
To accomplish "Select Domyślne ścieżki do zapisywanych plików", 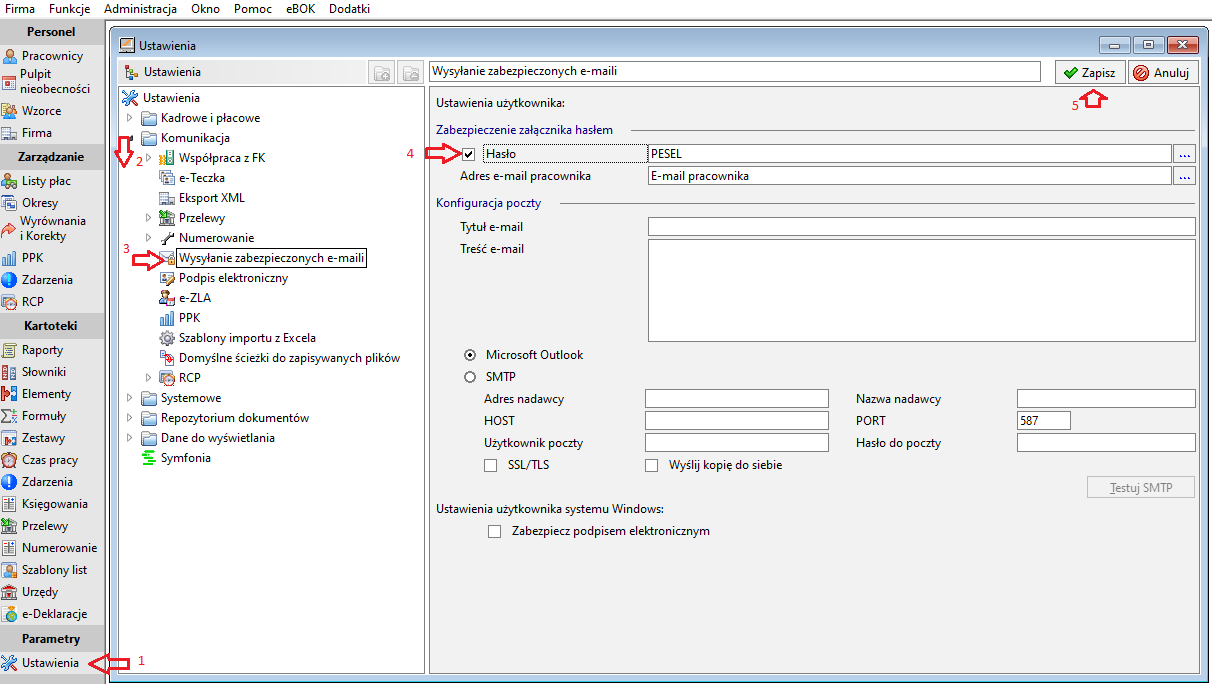I will 289,358.
